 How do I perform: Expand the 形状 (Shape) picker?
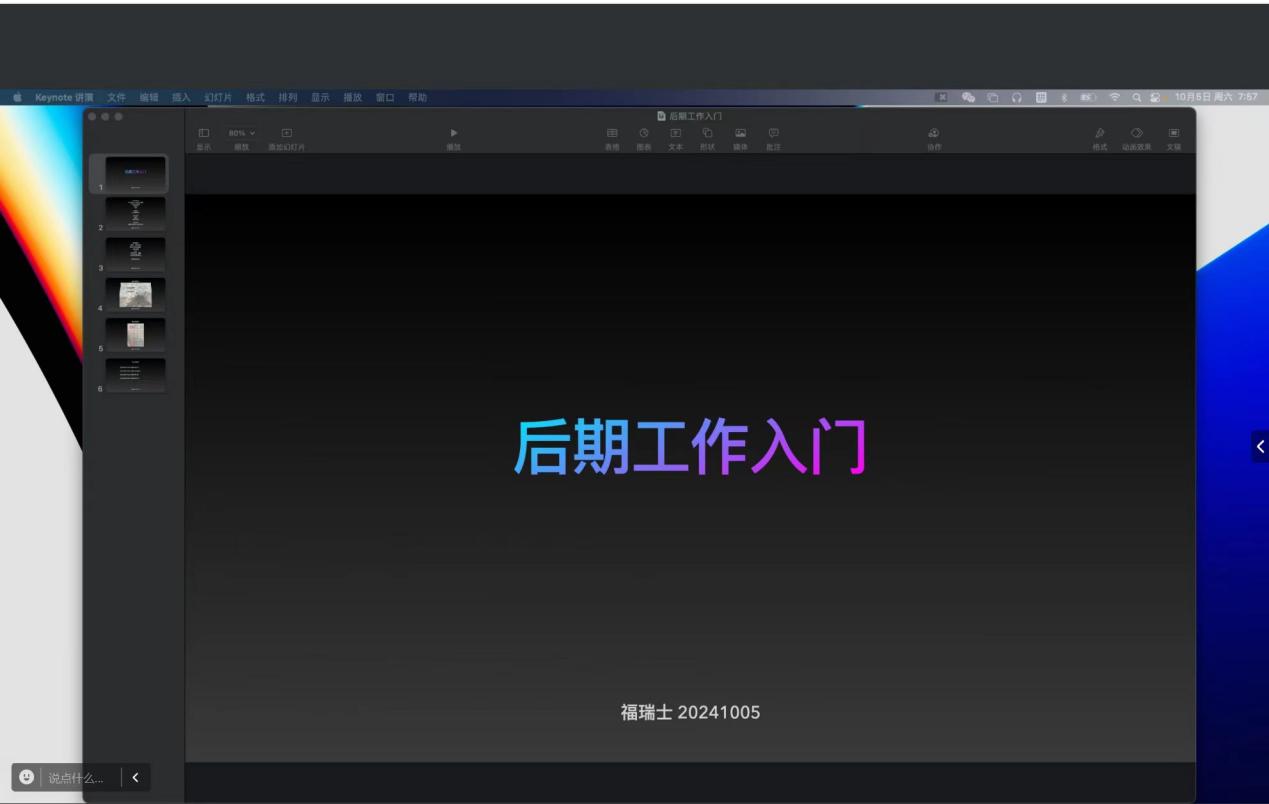(x=707, y=134)
